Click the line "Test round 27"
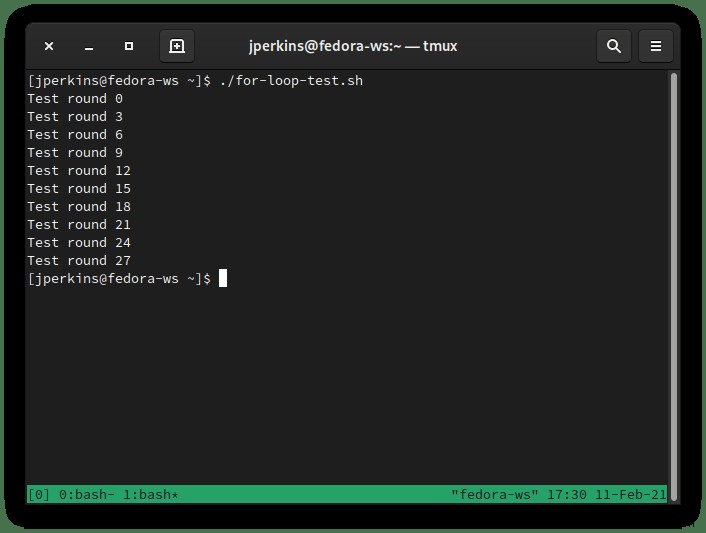The image size is (706, 533). pyautogui.click(x=79, y=261)
